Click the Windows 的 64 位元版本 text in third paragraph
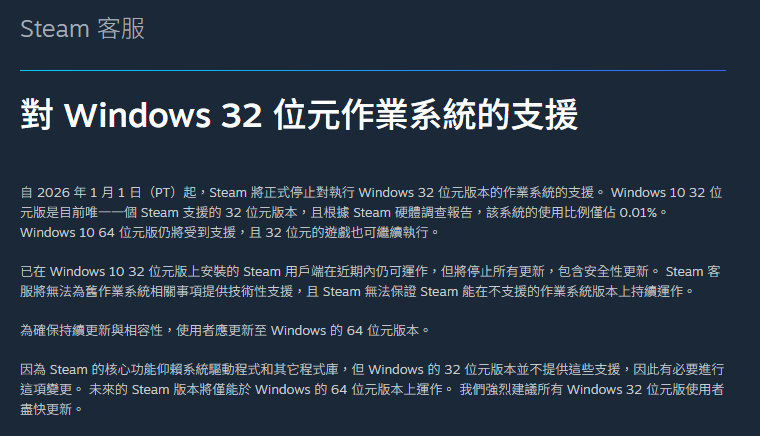The image size is (760, 436). [345, 331]
